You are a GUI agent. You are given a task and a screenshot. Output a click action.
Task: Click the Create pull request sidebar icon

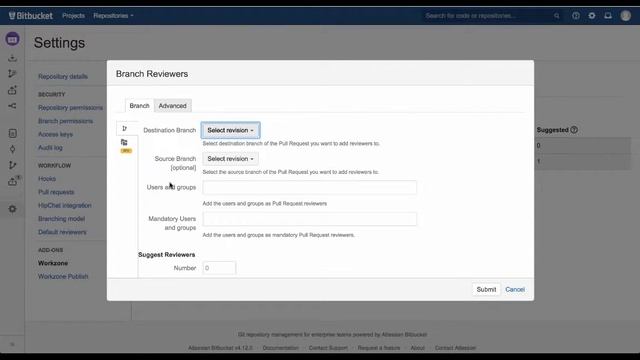tap(12, 90)
